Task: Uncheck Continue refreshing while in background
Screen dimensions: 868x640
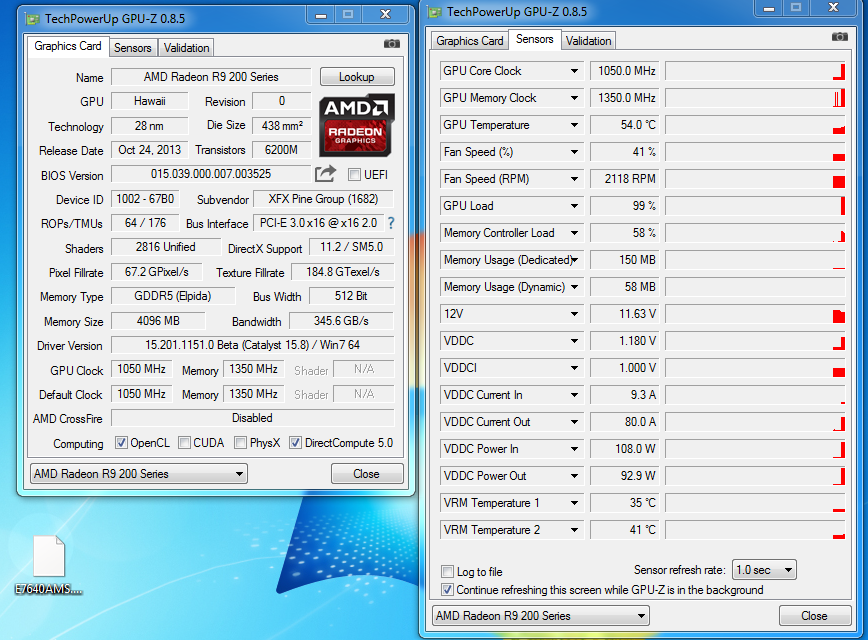Action: coord(447,590)
